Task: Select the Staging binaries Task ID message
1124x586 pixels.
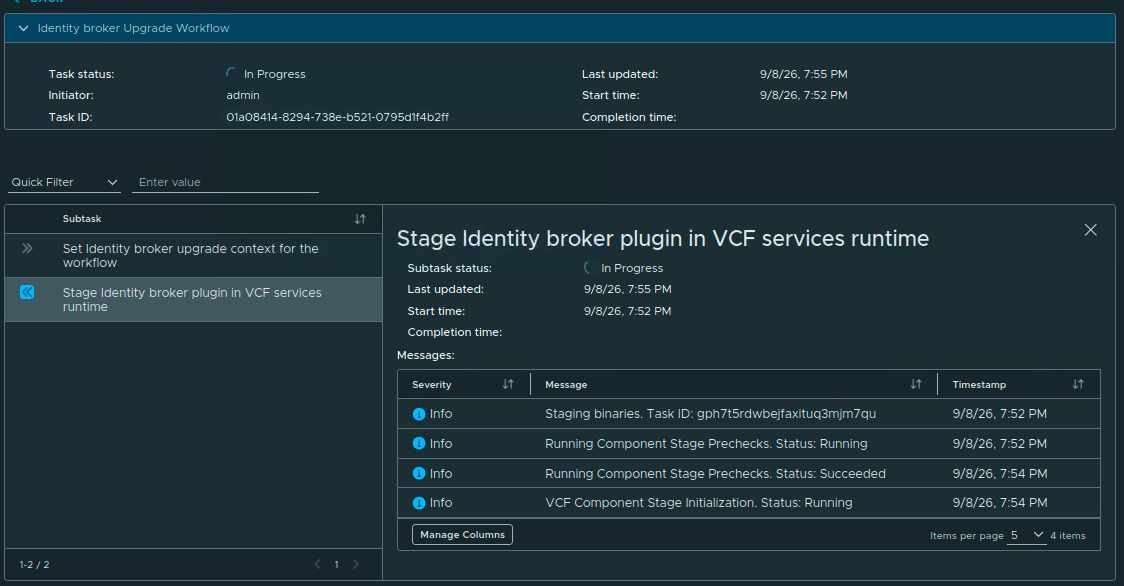Action: 710,414
